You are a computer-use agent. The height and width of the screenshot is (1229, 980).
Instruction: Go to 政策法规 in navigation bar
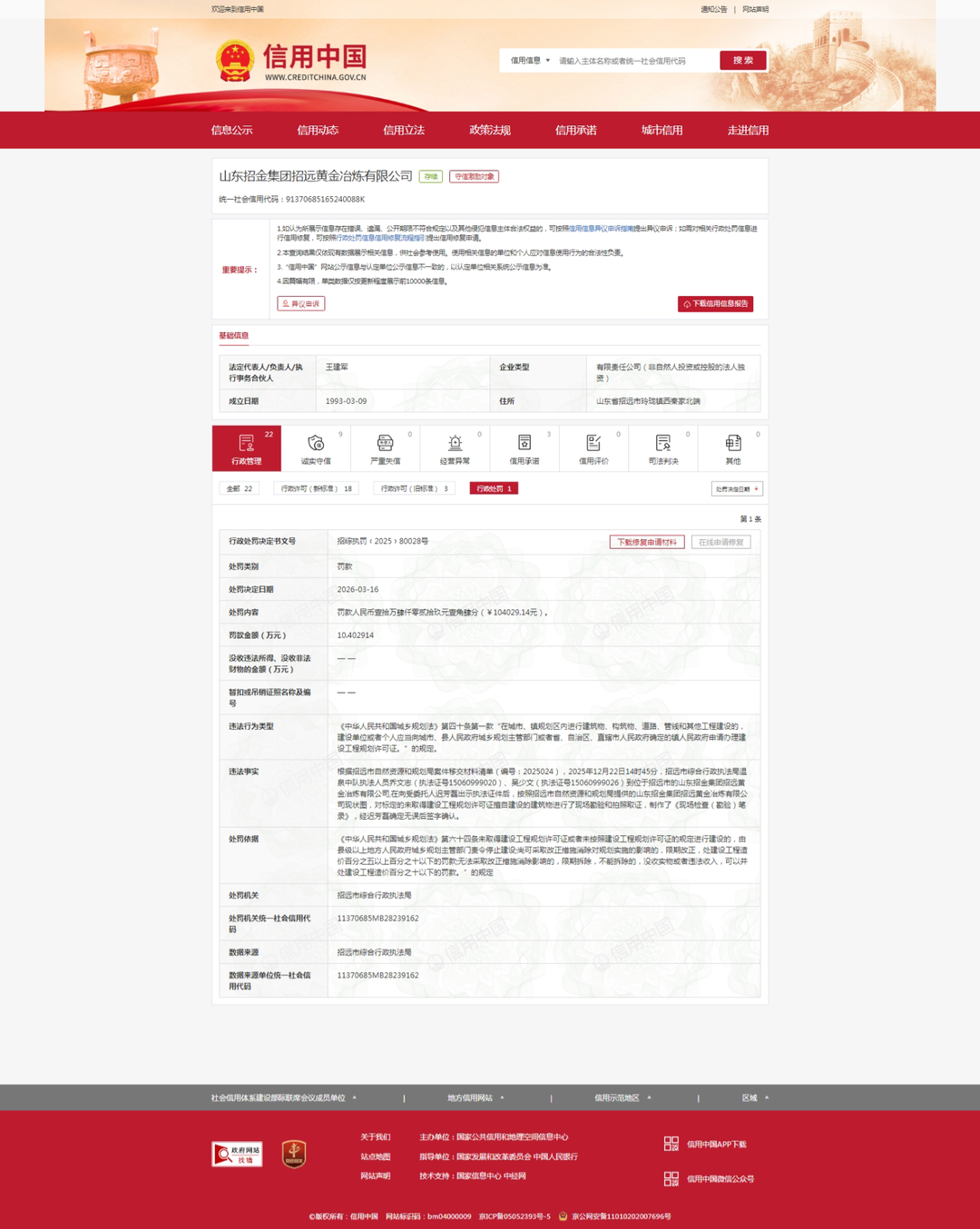490,130
